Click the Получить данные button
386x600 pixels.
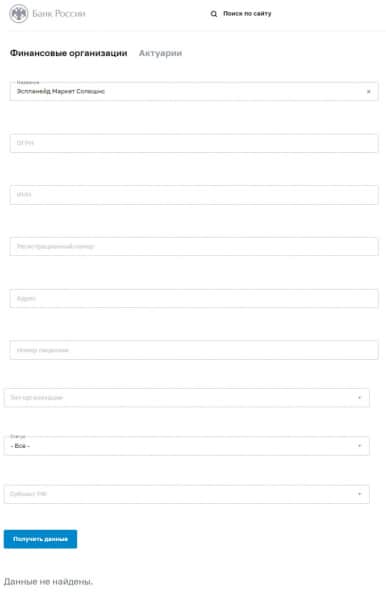(41, 539)
